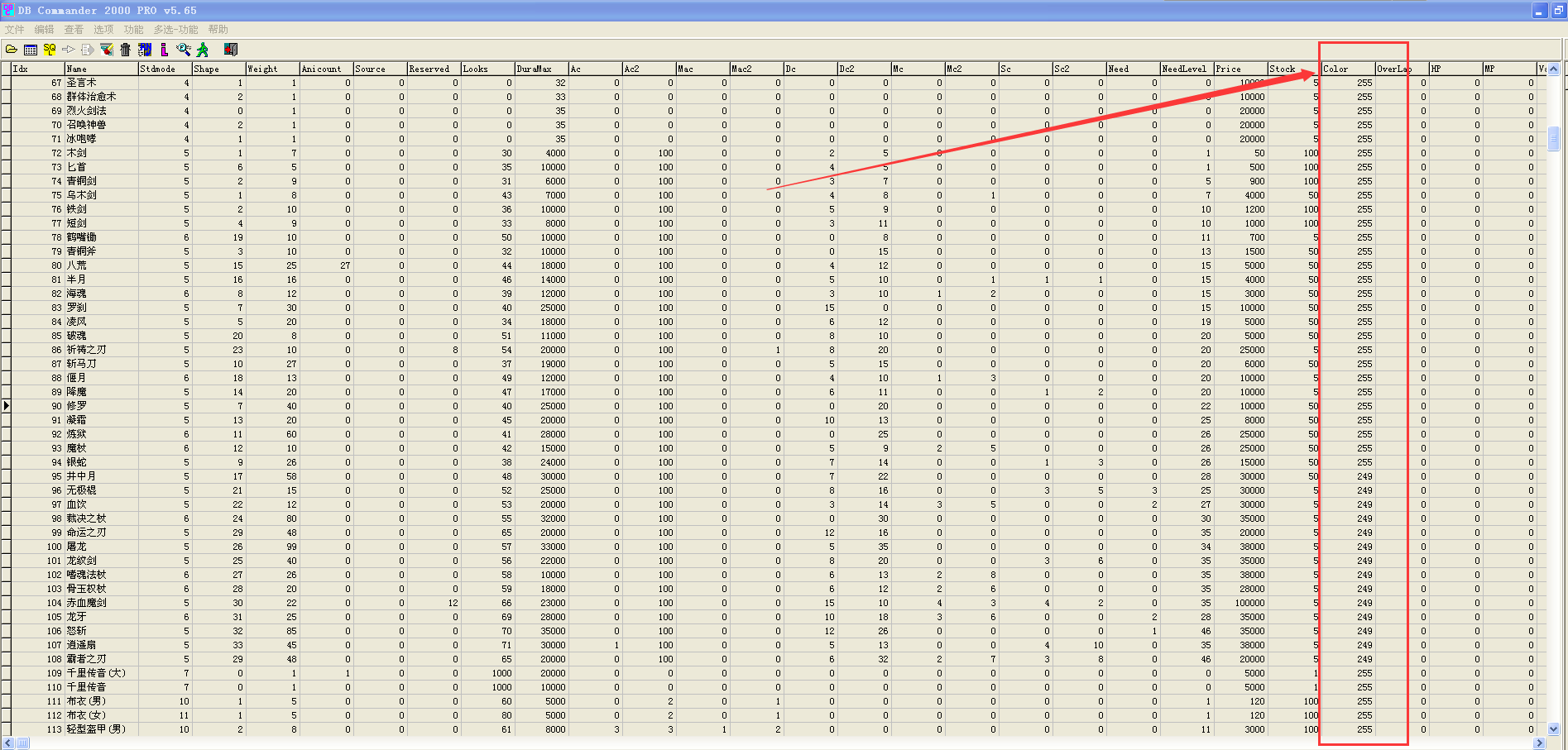Image resolution: width=1568 pixels, height=750 pixels.
Task: Select the Anicount cell 27 for 八荒
Action: [x=327, y=265]
